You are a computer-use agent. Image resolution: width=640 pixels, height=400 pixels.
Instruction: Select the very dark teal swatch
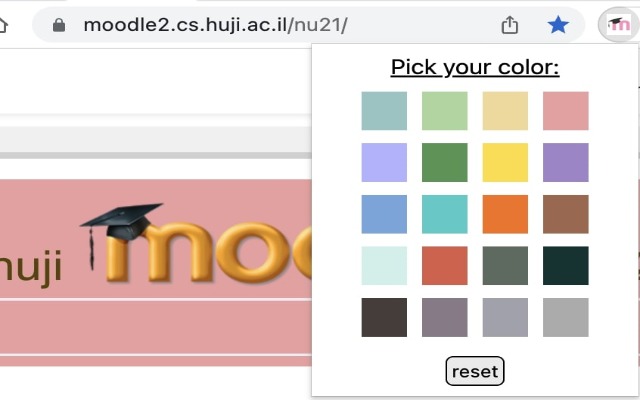(566, 265)
